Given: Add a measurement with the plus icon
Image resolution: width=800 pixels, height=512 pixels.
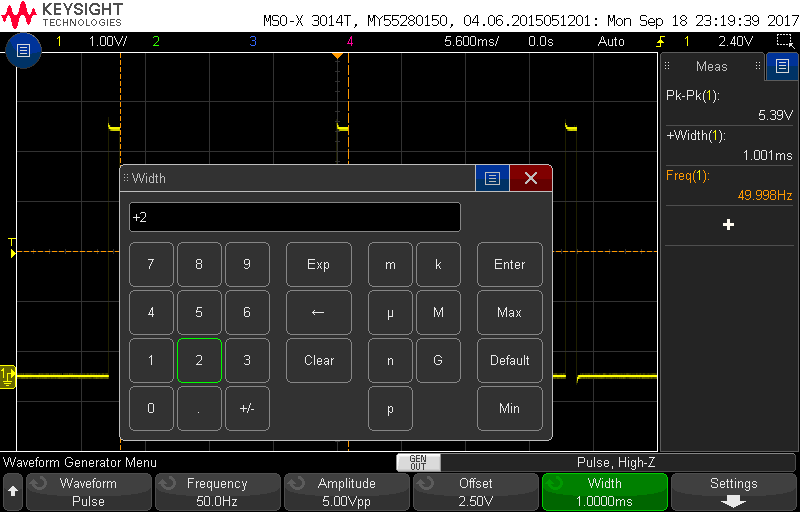Looking at the screenshot, I should point(728,225).
